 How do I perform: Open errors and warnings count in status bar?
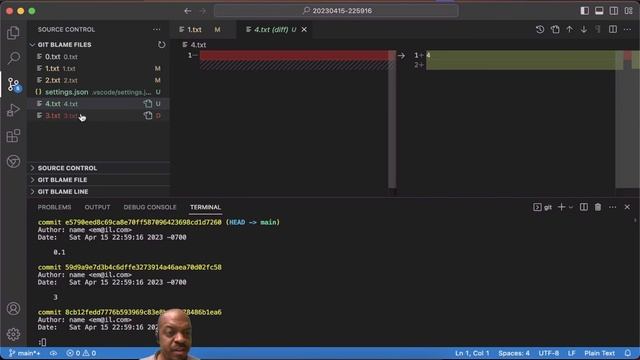pyautogui.click(x=81, y=353)
